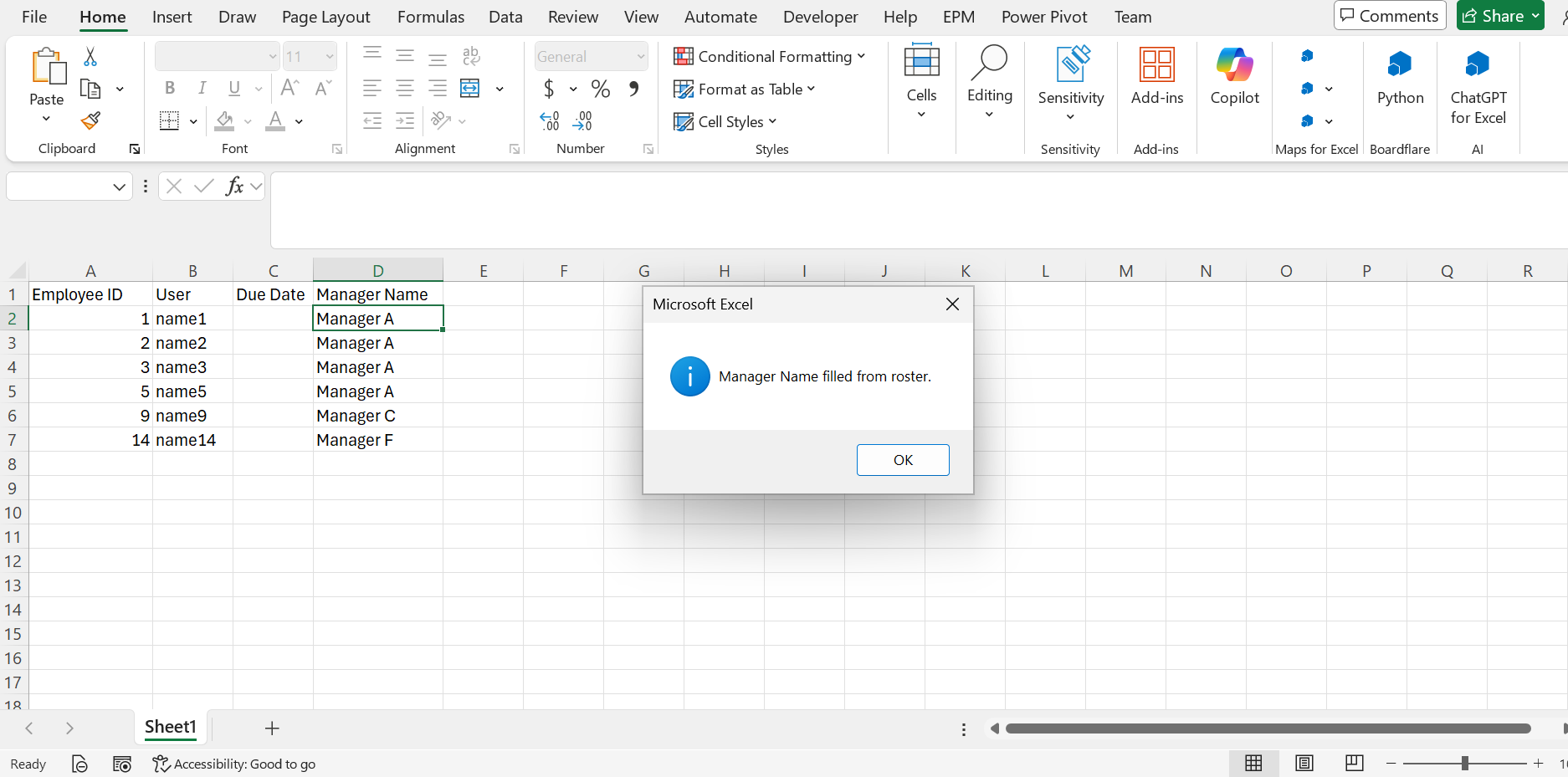1568x777 pixels.
Task: Open the Comments button
Action: pyautogui.click(x=1390, y=16)
